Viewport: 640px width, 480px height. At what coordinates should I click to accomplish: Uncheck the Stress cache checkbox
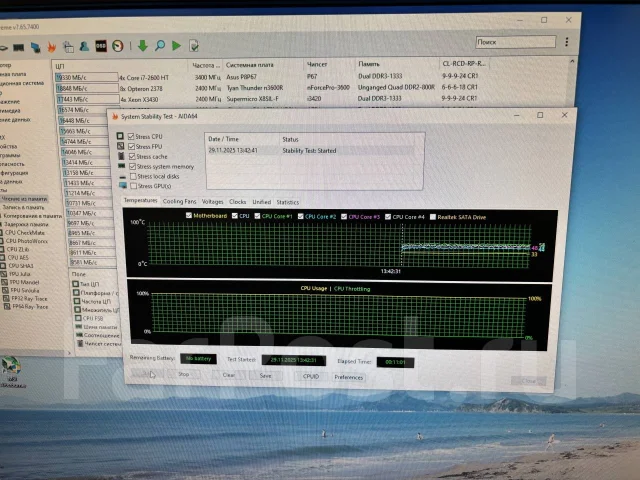pyautogui.click(x=132, y=156)
